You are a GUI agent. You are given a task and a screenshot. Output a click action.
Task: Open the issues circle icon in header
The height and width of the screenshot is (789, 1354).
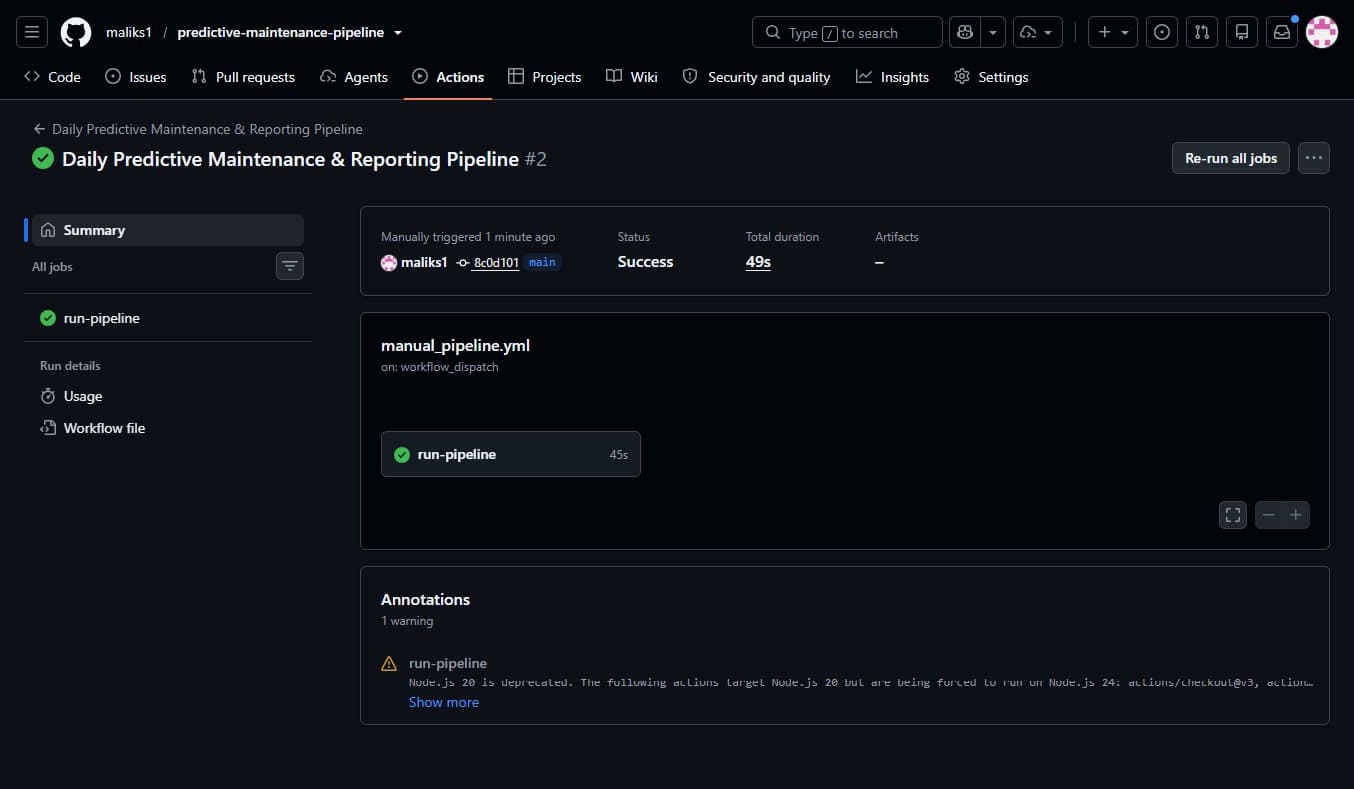[x=1161, y=32]
